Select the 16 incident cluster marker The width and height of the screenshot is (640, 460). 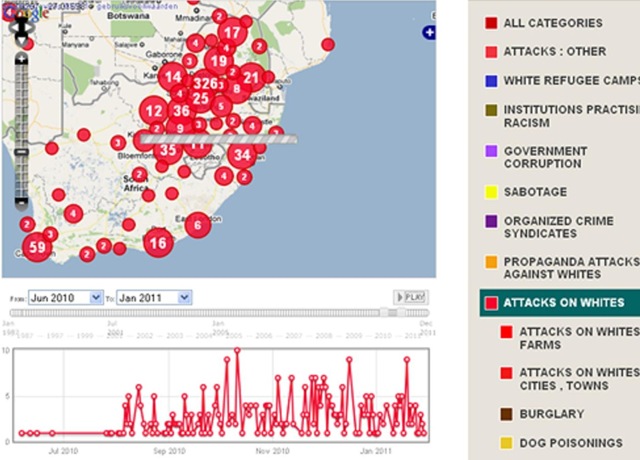158,243
